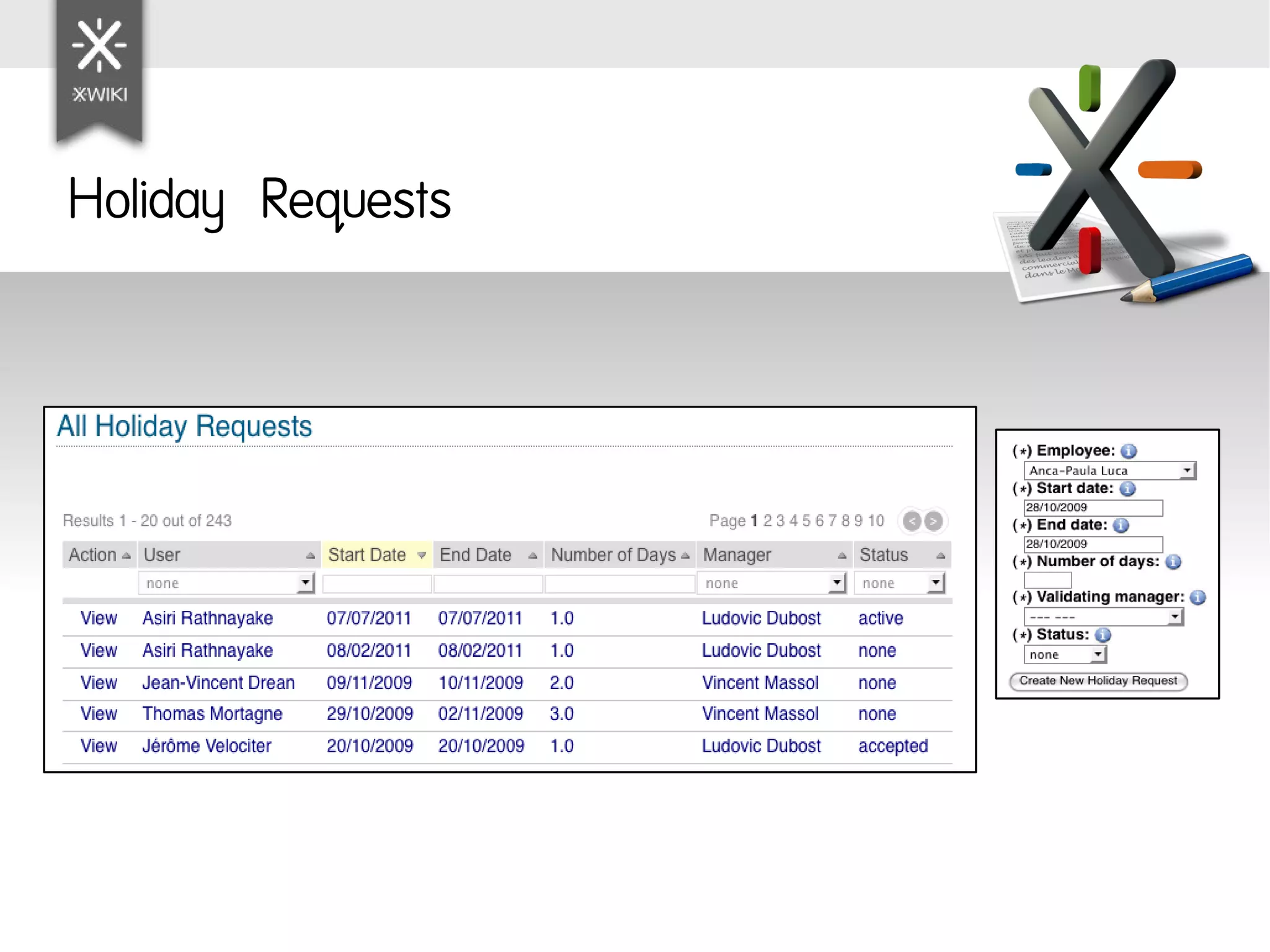1270x952 pixels.
Task: View Jérôme Velociter's request
Action: point(99,746)
